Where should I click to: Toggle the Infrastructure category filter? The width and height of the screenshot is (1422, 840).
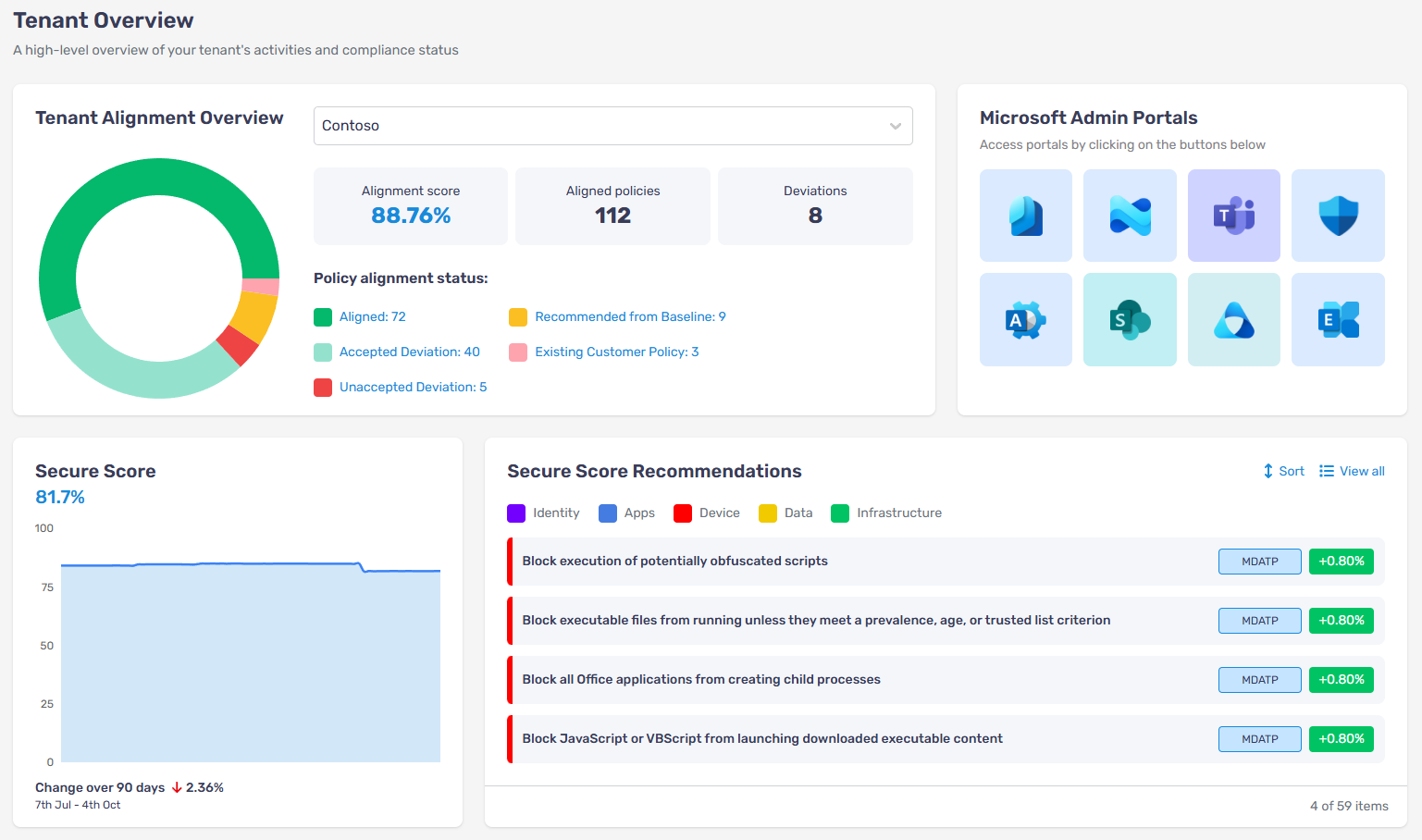pos(887,513)
